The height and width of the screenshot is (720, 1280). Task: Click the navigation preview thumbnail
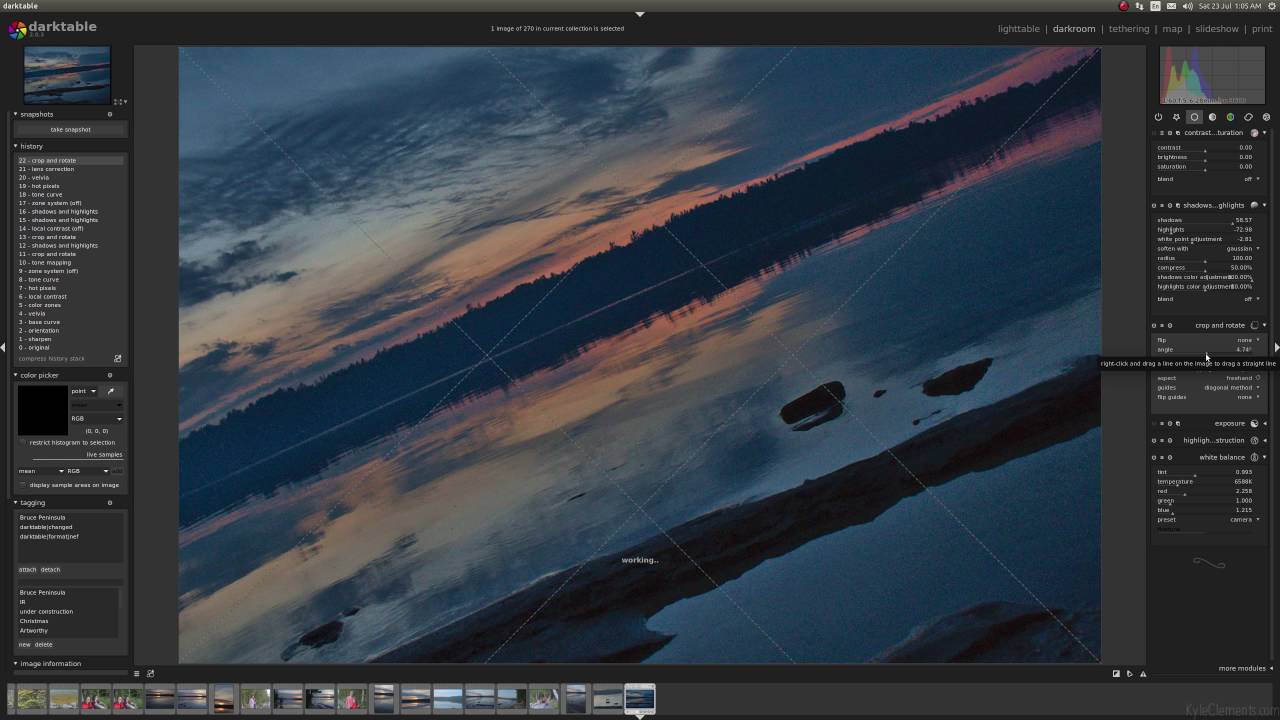click(67, 74)
